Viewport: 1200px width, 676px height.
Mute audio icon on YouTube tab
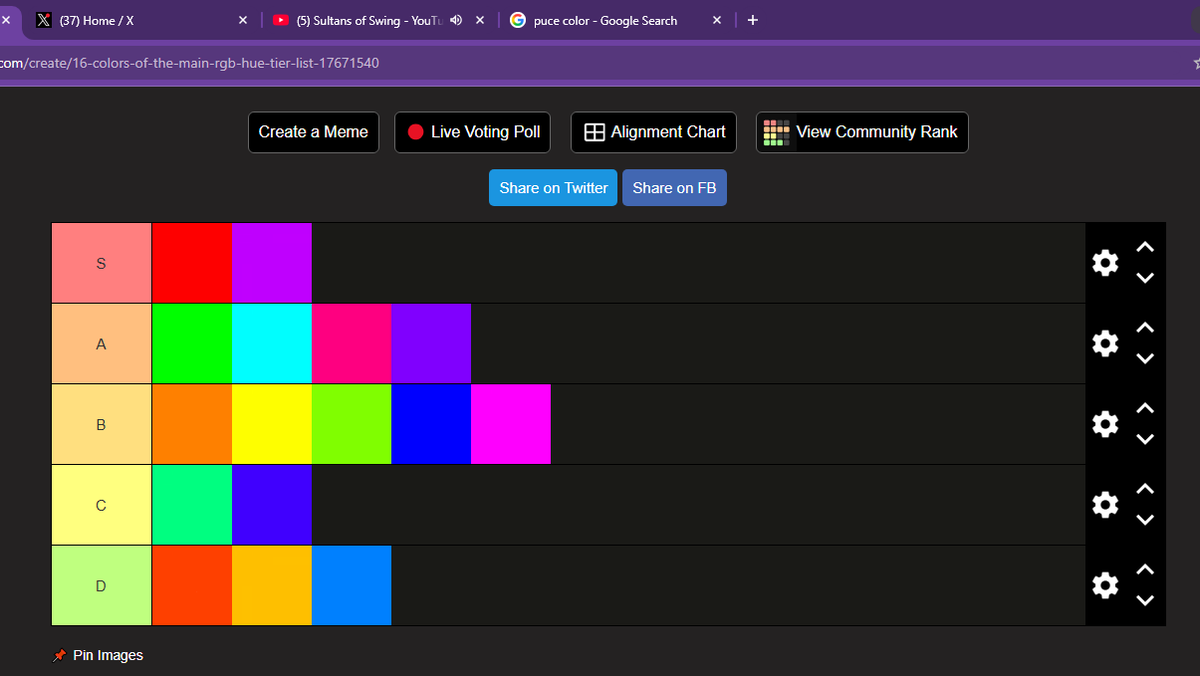(456, 20)
